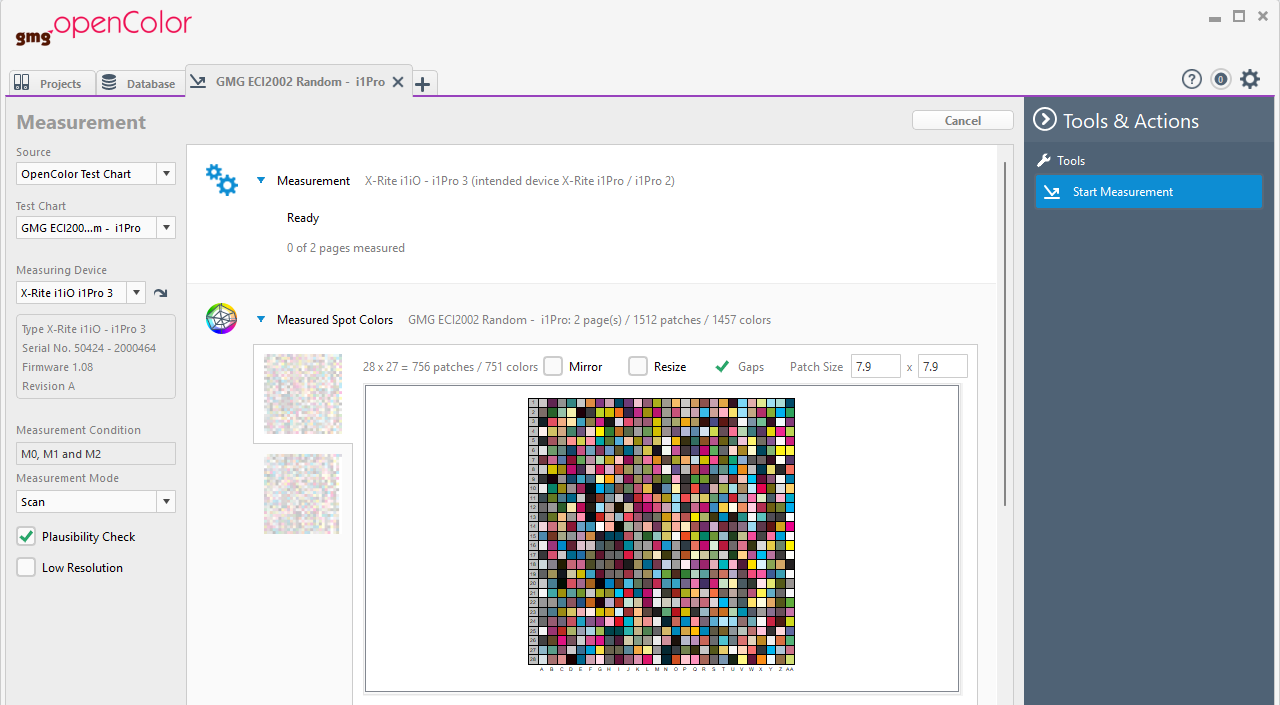This screenshot has width=1280, height=705.
Task: Open the Help question mark icon
Action: pos(1191,79)
